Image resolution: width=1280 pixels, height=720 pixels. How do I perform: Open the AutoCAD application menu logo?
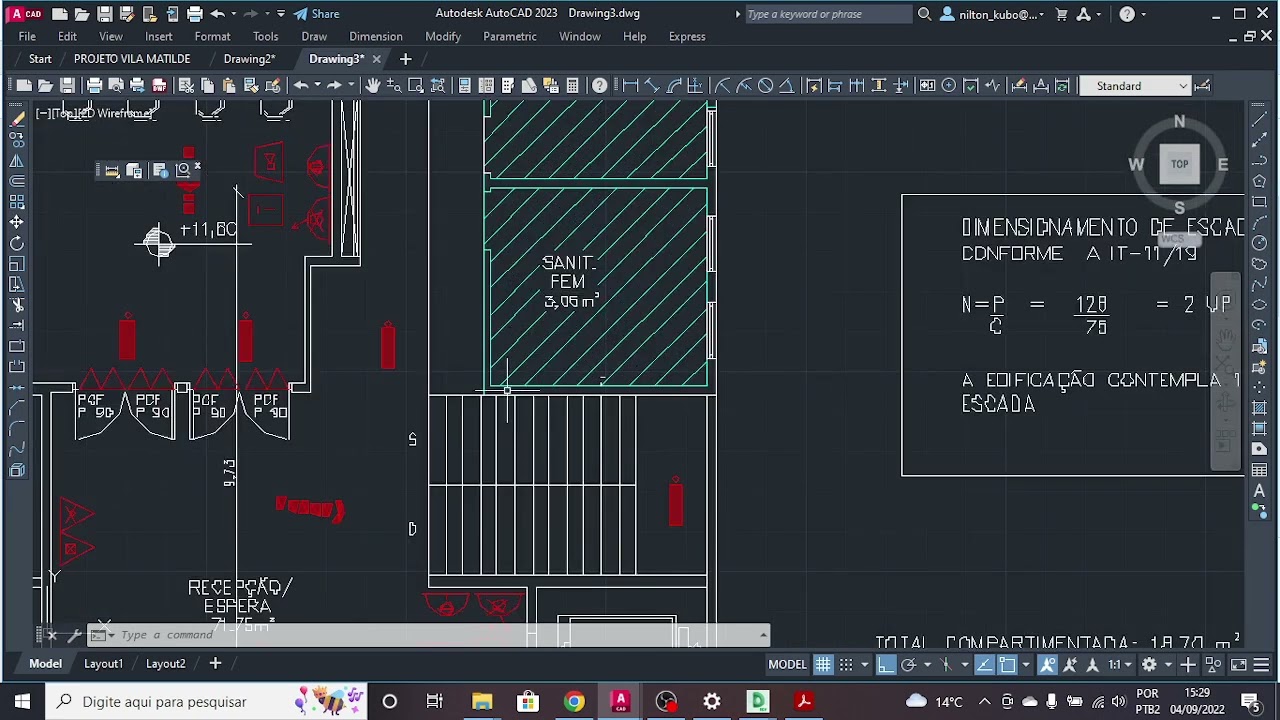pos(26,14)
